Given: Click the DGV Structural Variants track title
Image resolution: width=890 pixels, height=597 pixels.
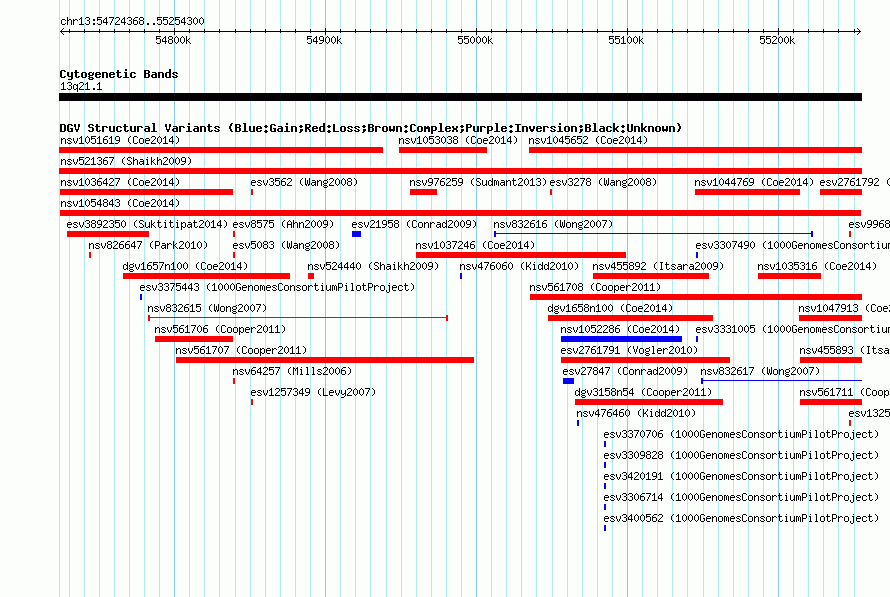Looking at the screenshot, I should point(371,128).
